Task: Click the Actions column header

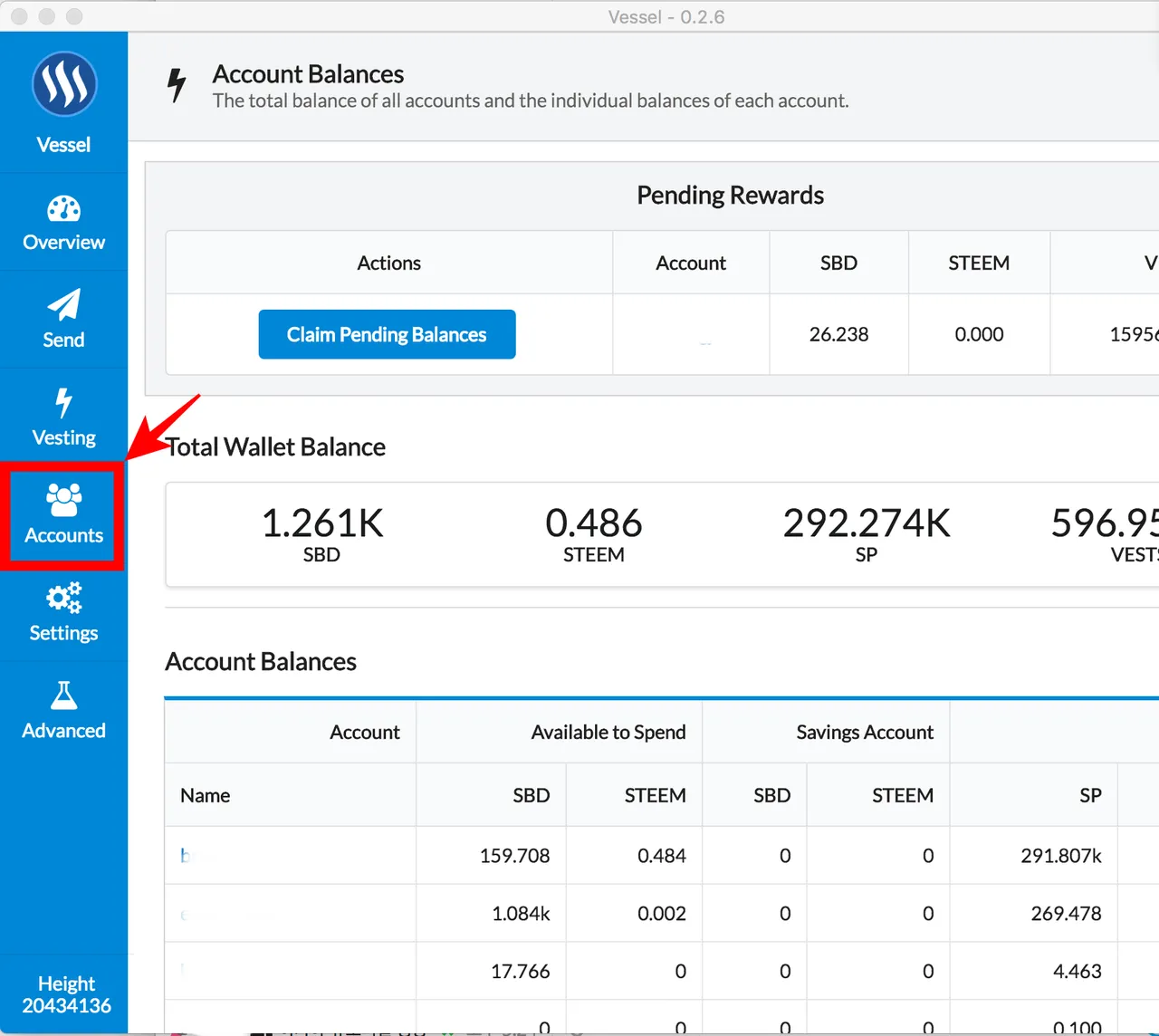Action: coord(388,263)
